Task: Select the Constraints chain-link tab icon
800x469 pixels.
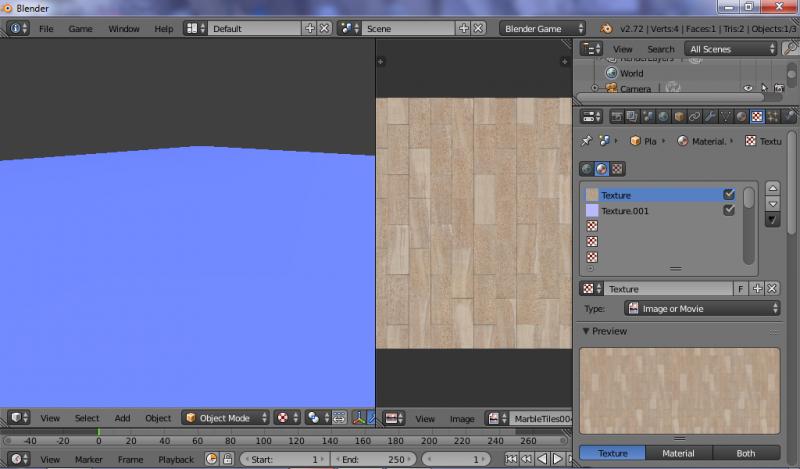Action: pyautogui.click(x=695, y=117)
